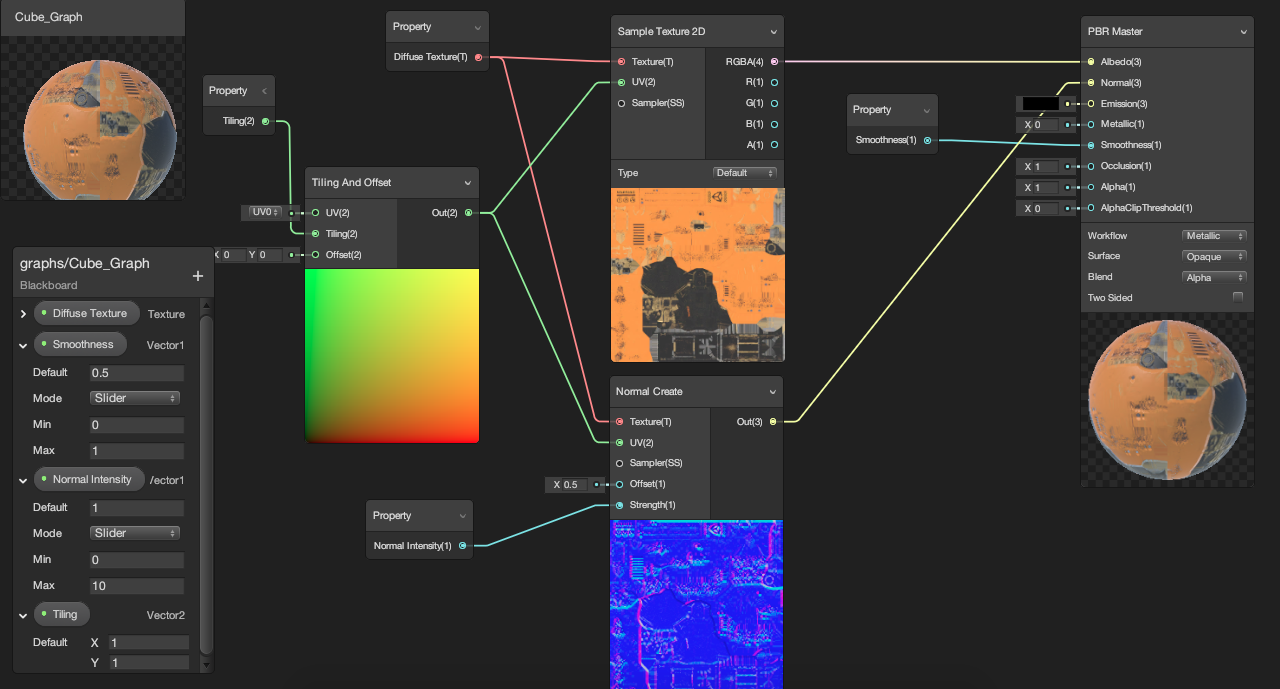Click the Albedo(3) input port on PBR Master
Screen dimensions: 1280x689
coord(1090,62)
